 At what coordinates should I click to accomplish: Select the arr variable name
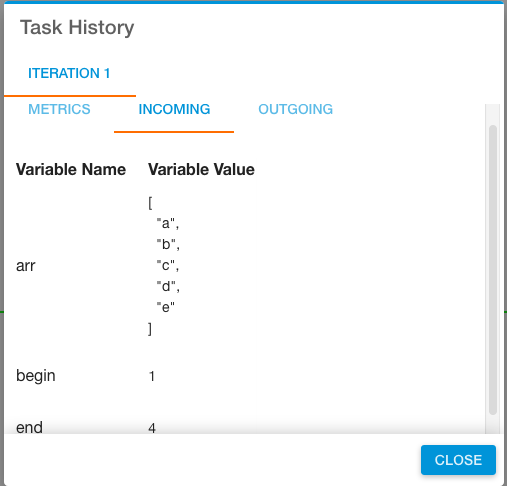(26, 266)
